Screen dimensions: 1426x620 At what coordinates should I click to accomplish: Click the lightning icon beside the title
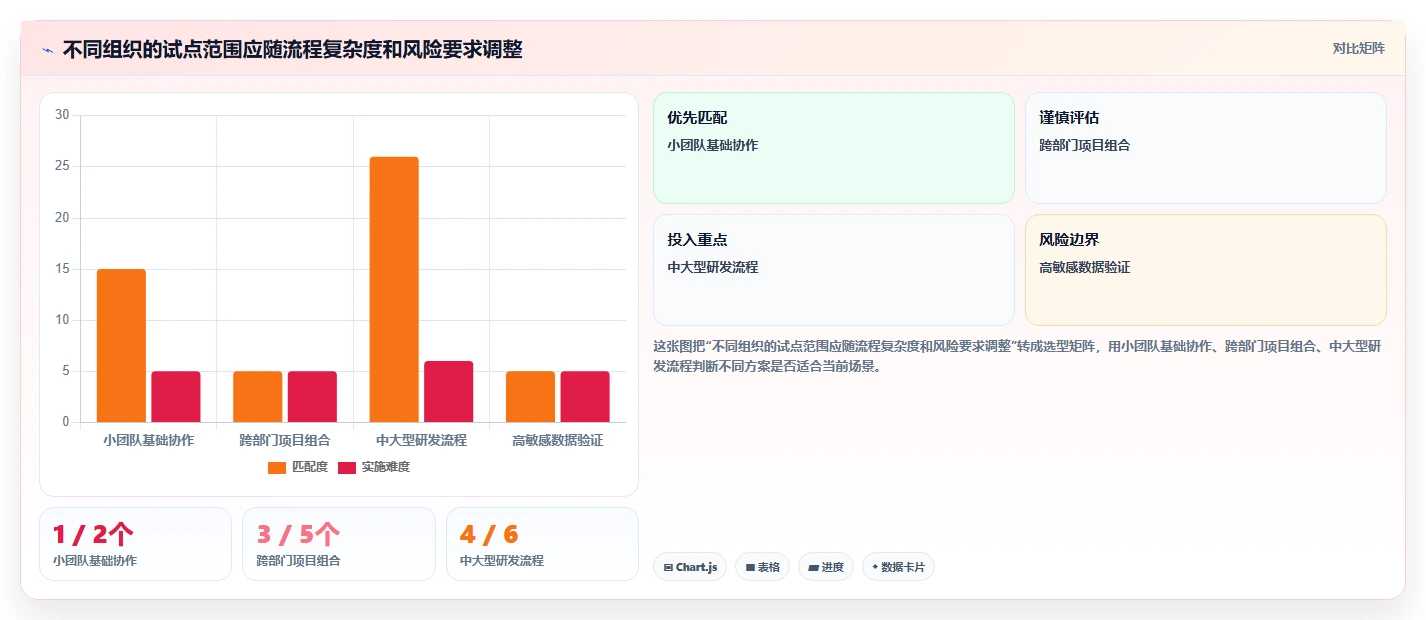[47, 49]
